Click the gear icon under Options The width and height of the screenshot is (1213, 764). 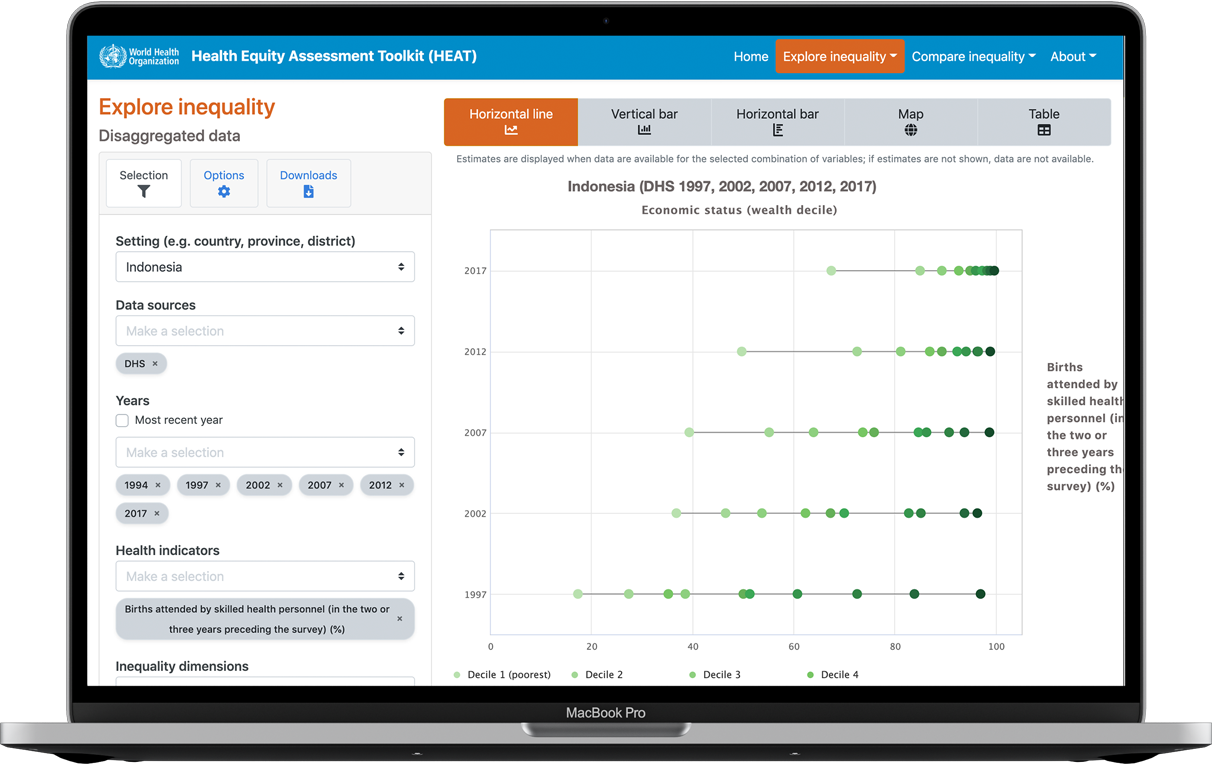click(x=224, y=192)
